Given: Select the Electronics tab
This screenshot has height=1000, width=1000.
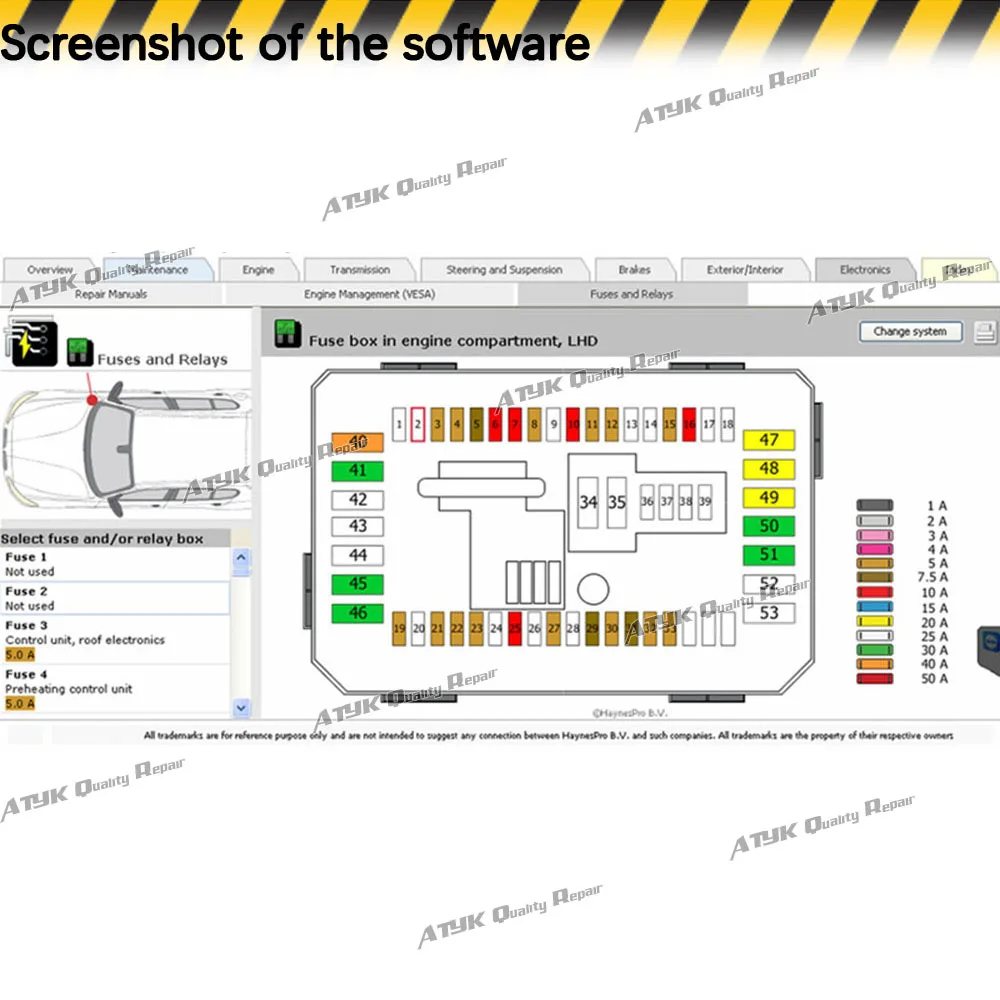Looking at the screenshot, I should (x=865, y=270).
